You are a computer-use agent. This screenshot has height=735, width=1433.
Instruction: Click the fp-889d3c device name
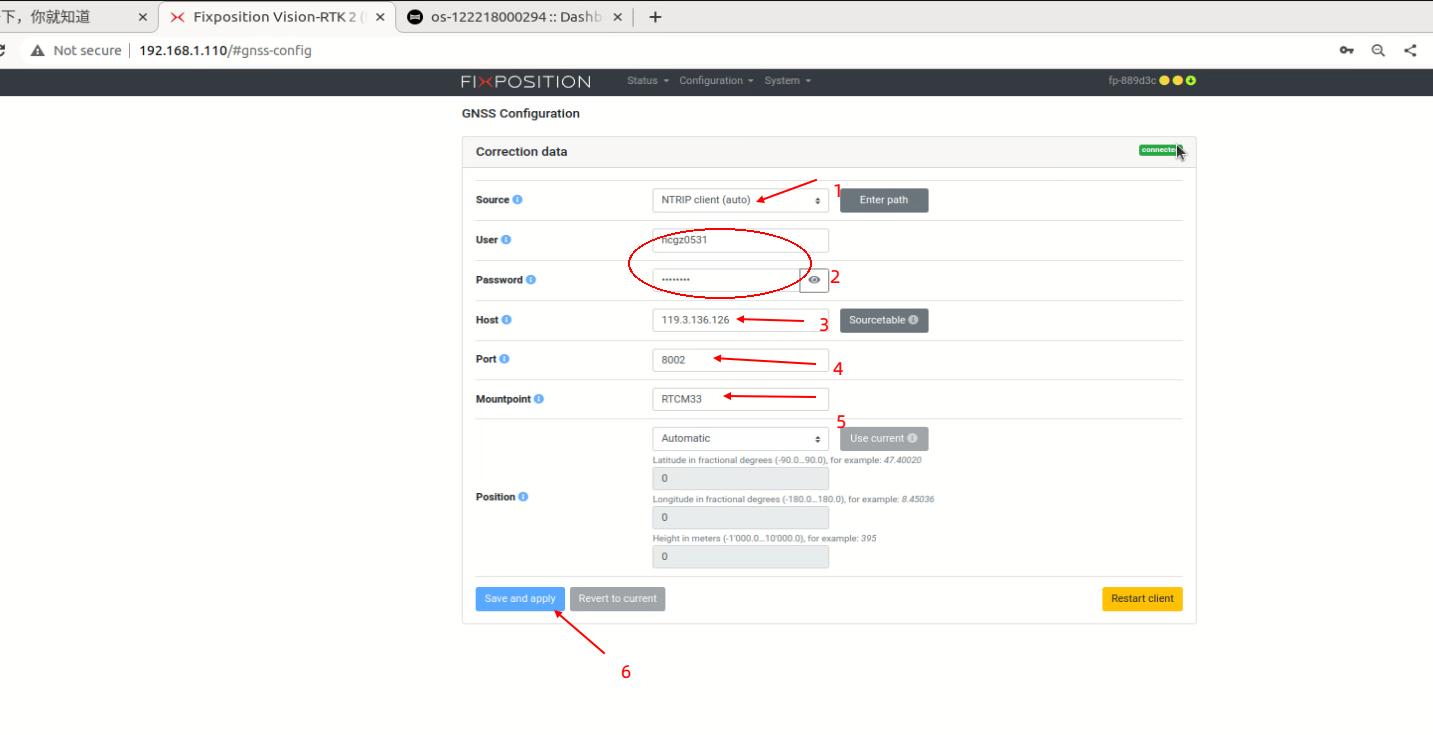pyautogui.click(x=1132, y=81)
